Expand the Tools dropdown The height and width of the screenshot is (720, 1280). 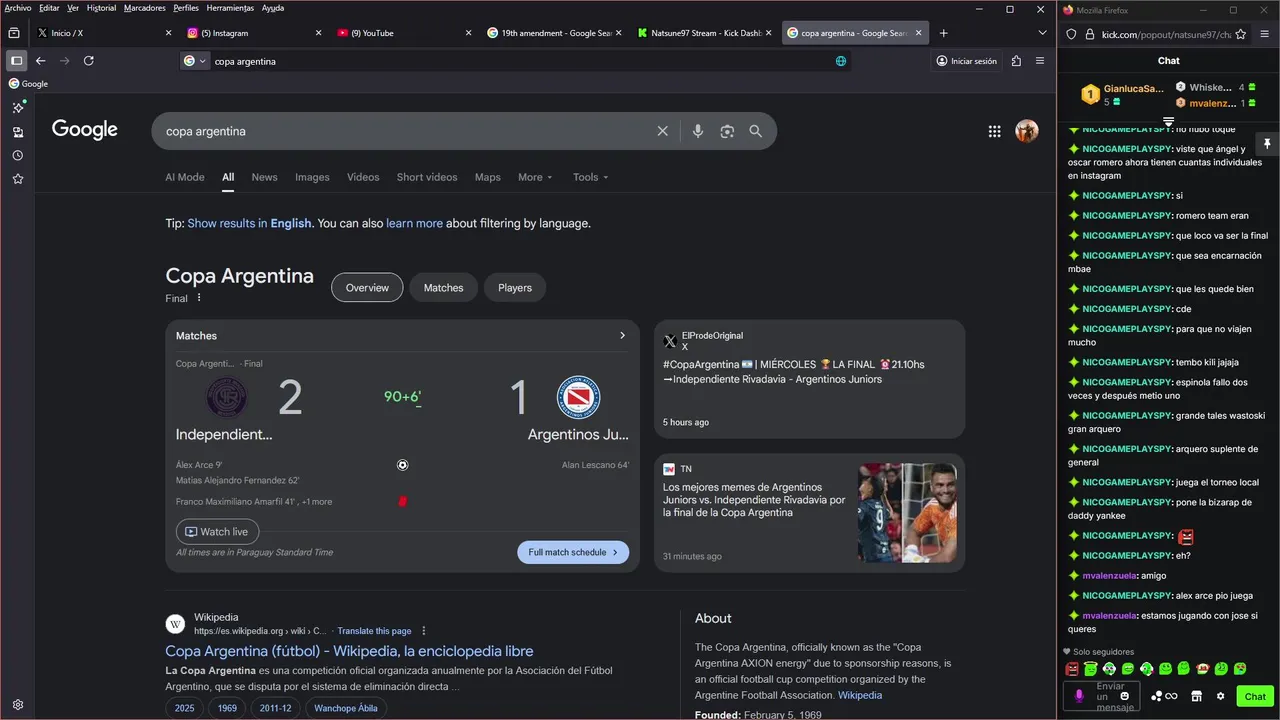(590, 177)
